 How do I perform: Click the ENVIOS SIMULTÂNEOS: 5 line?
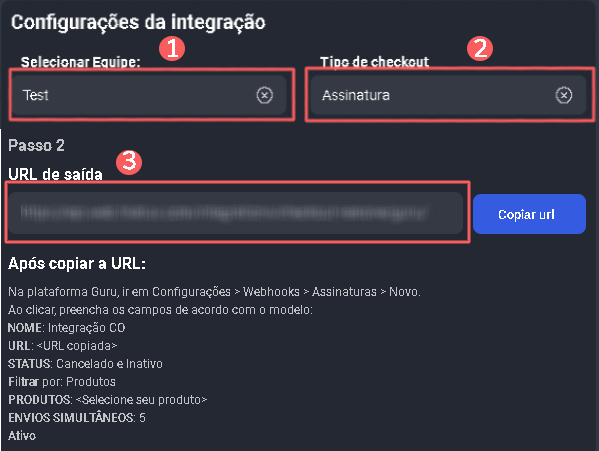[x=77, y=417]
